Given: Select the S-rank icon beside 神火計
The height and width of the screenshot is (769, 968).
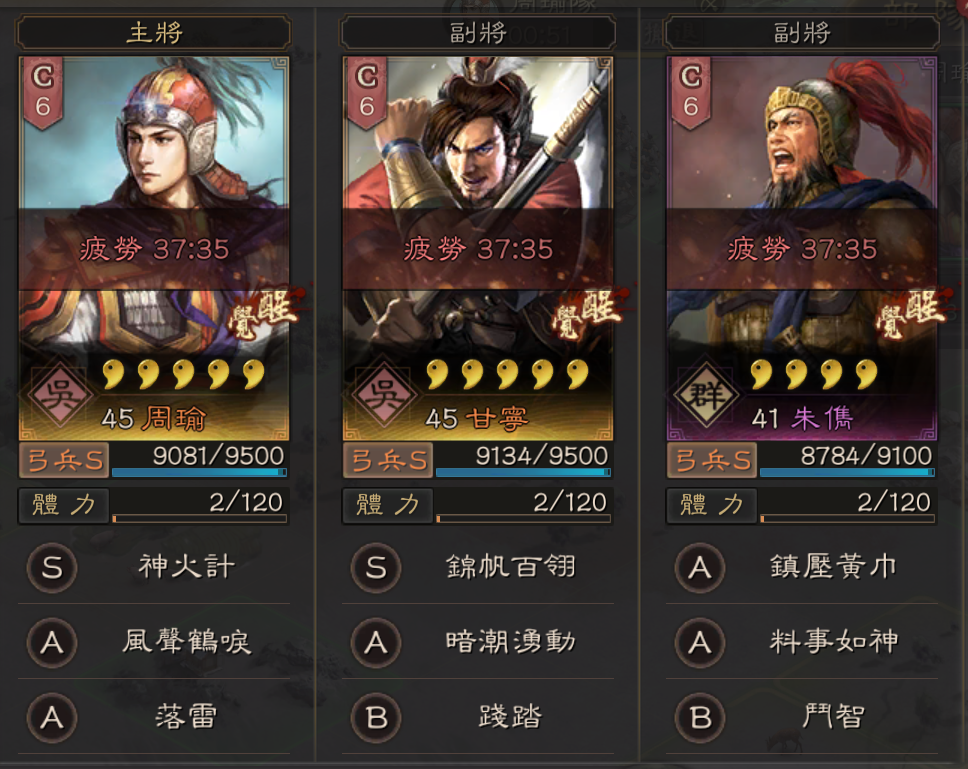Looking at the screenshot, I should (52, 567).
